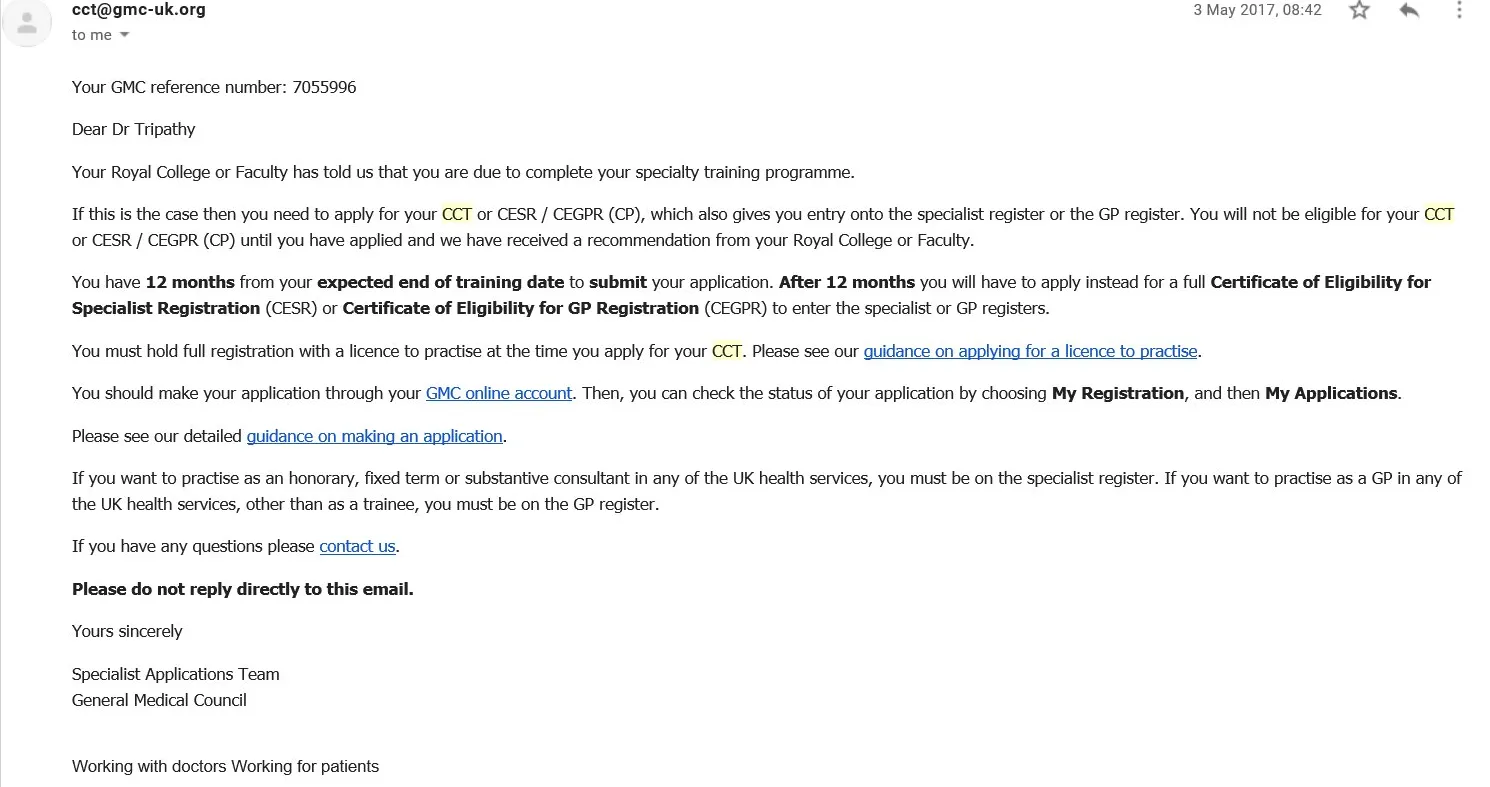Click the "Specialist Applications Team" signature line
The height and width of the screenshot is (787, 1490).
click(176, 674)
